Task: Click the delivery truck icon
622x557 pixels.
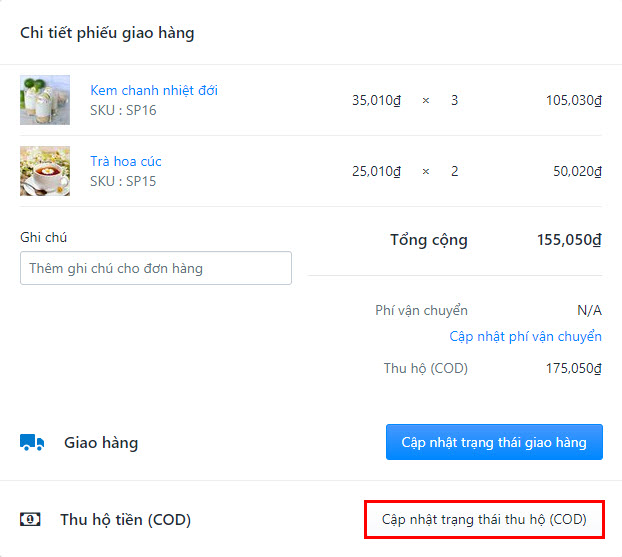Action: pyautogui.click(x=32, y=442)
